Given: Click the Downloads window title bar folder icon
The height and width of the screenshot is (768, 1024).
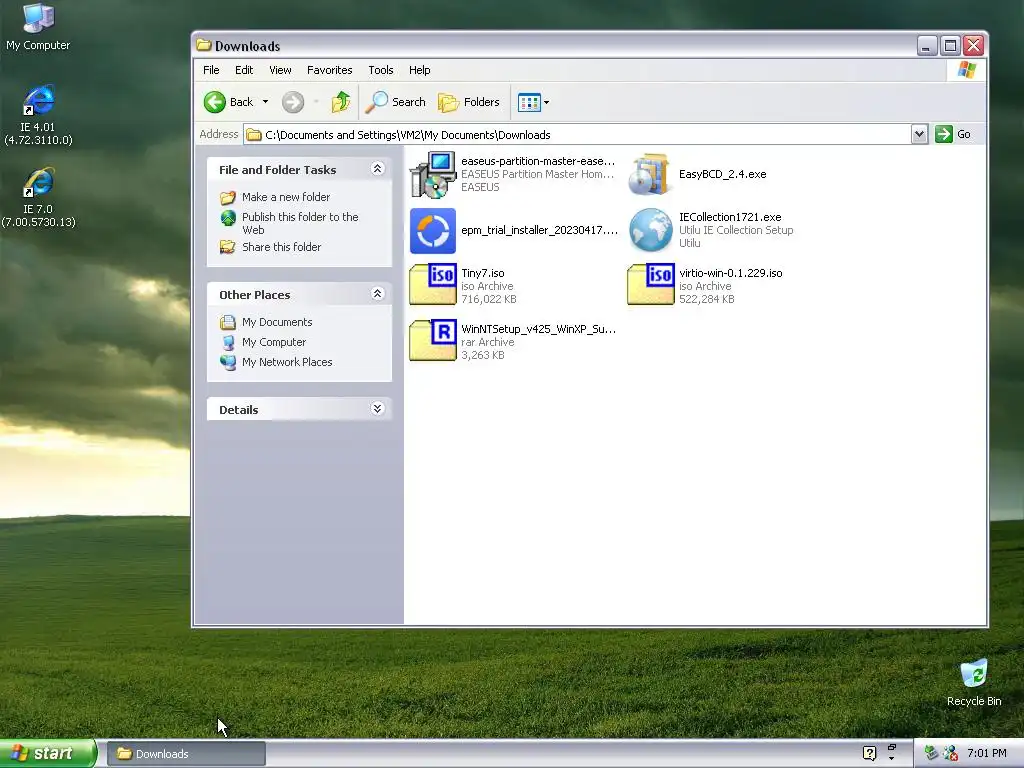Looking at the screenshot, I should pos(204,45).
